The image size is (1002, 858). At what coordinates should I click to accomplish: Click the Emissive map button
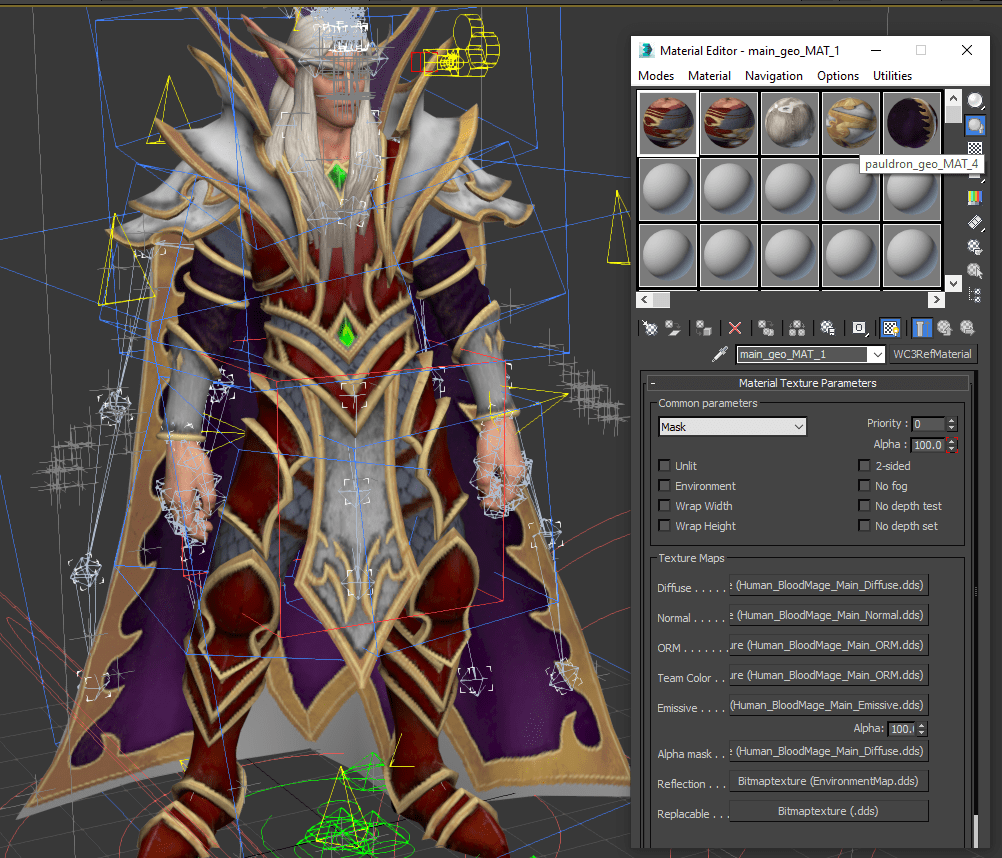tap(829, 705)
